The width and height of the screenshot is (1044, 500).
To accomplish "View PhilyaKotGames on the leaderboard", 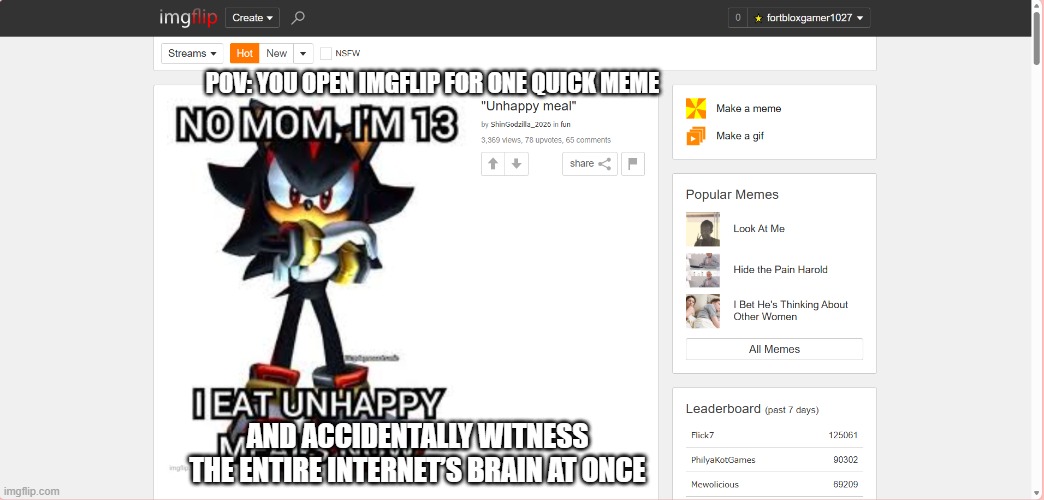I will click(x=723, y=460).
